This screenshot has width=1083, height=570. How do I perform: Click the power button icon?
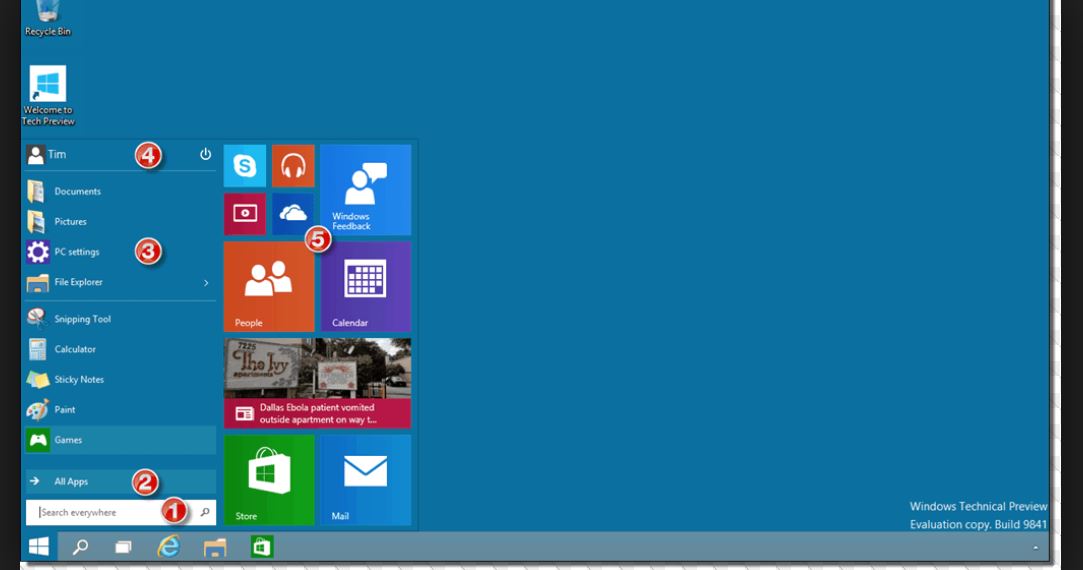click(206, 155)
